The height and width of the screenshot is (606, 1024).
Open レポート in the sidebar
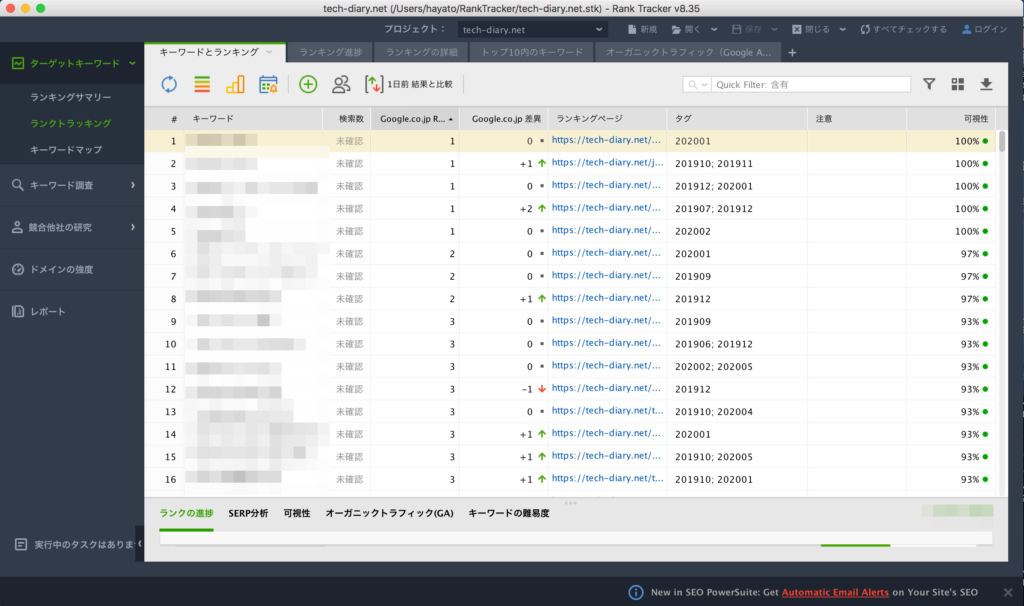point(48,311)
